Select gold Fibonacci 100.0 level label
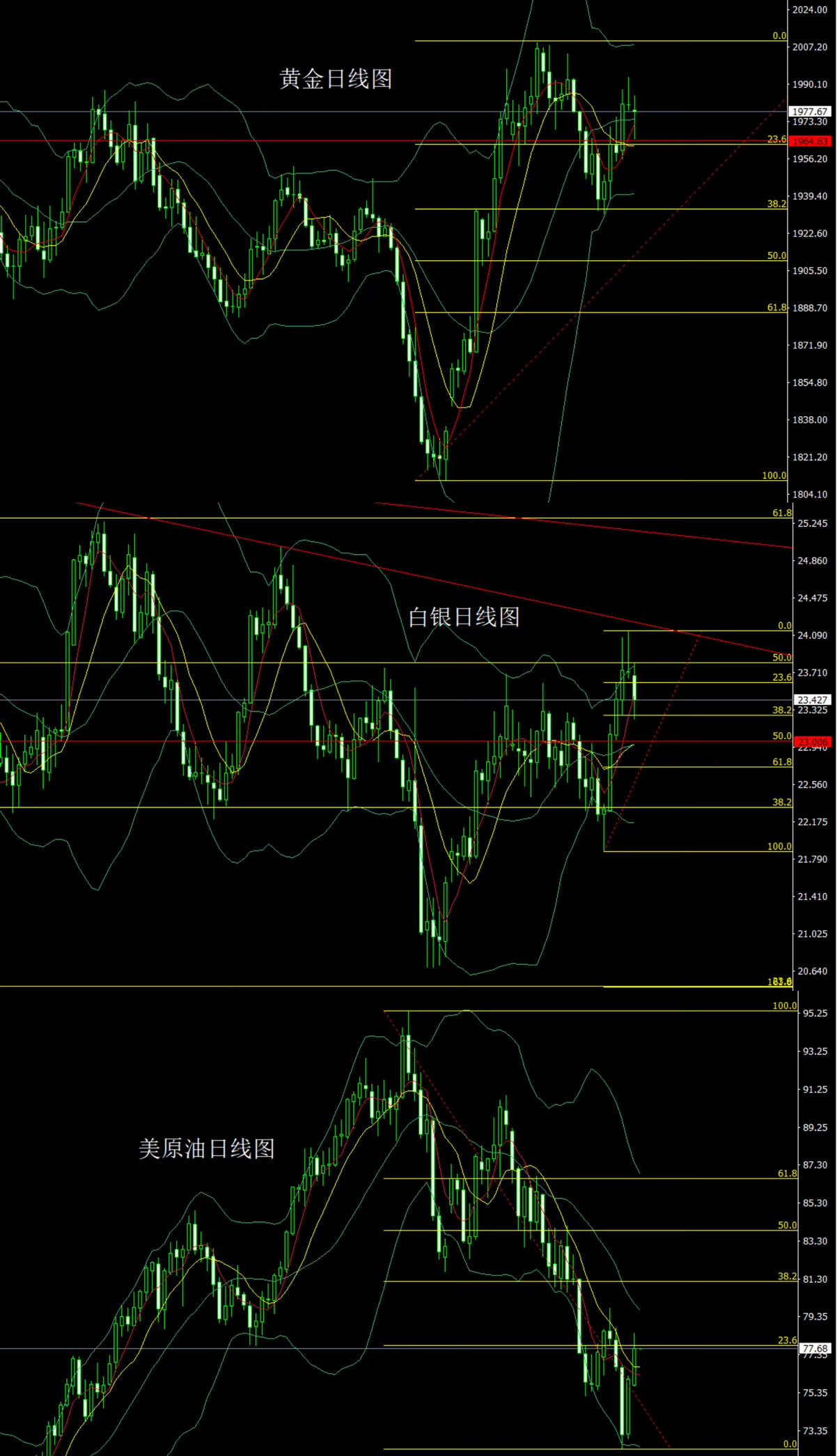 click(x=774, y=475)
